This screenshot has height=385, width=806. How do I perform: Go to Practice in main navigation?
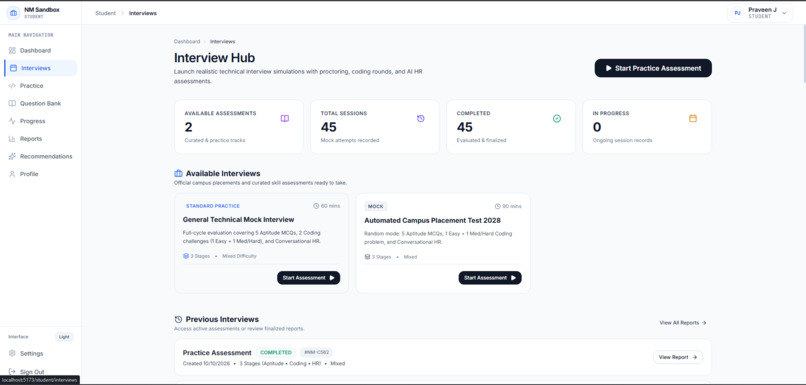point(41,86)
